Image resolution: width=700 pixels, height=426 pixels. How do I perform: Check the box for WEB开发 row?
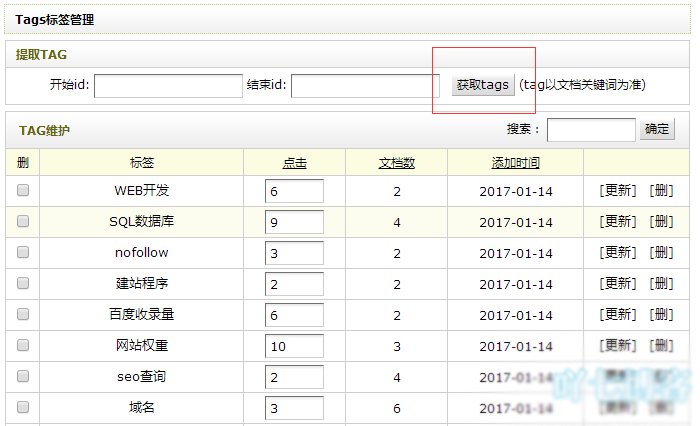[23, 190]
